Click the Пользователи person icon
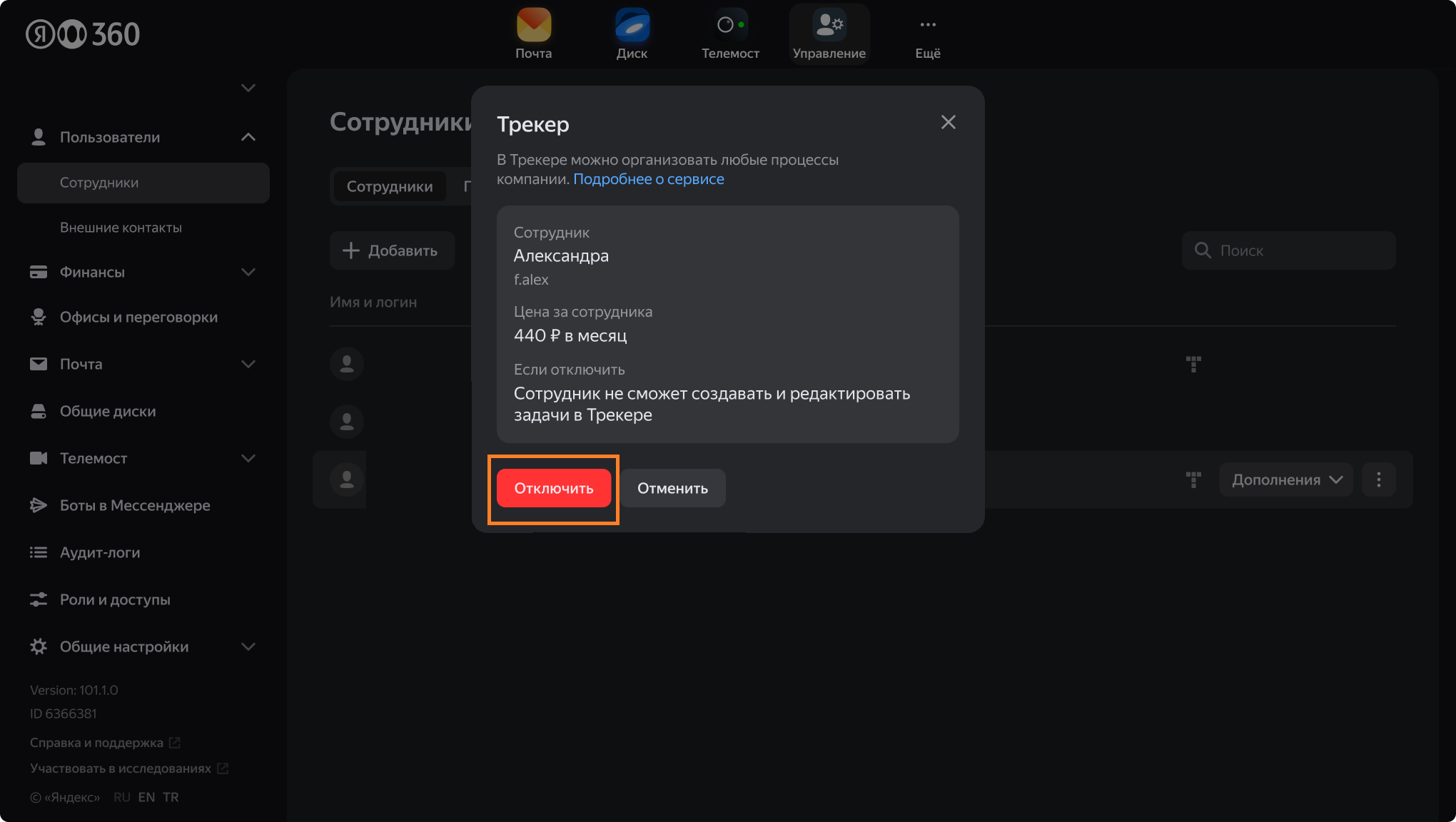Viewport: 1456px width, 822px height. click(39, 137)
